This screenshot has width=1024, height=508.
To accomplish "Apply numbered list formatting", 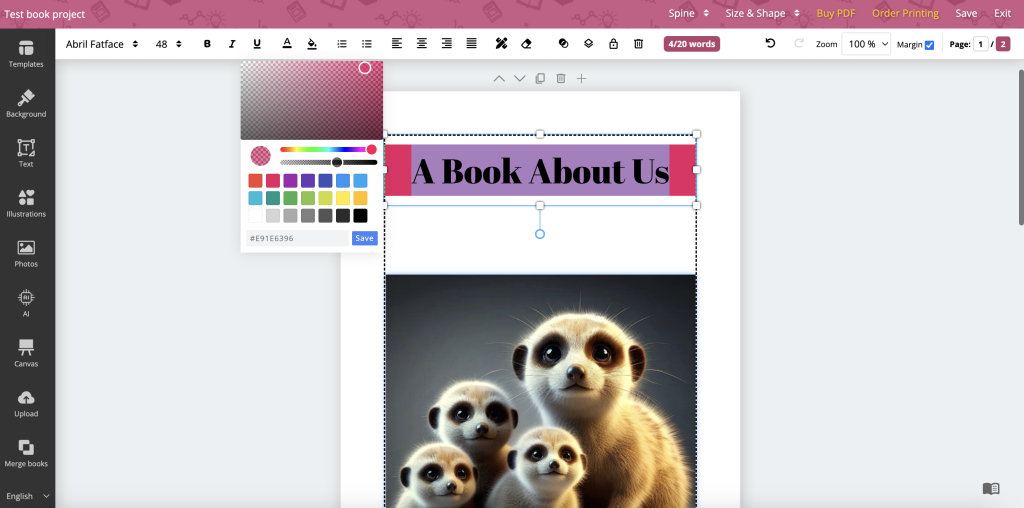I will click(342, 44).
